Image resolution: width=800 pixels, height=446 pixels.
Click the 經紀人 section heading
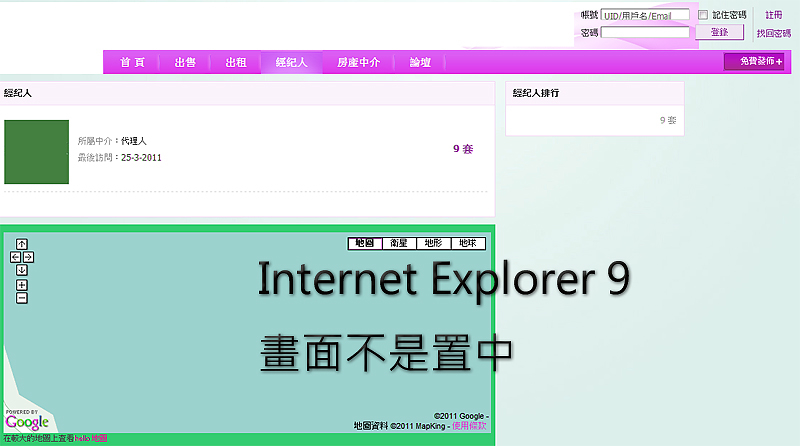pyautogui.click(x=17, y=93)
